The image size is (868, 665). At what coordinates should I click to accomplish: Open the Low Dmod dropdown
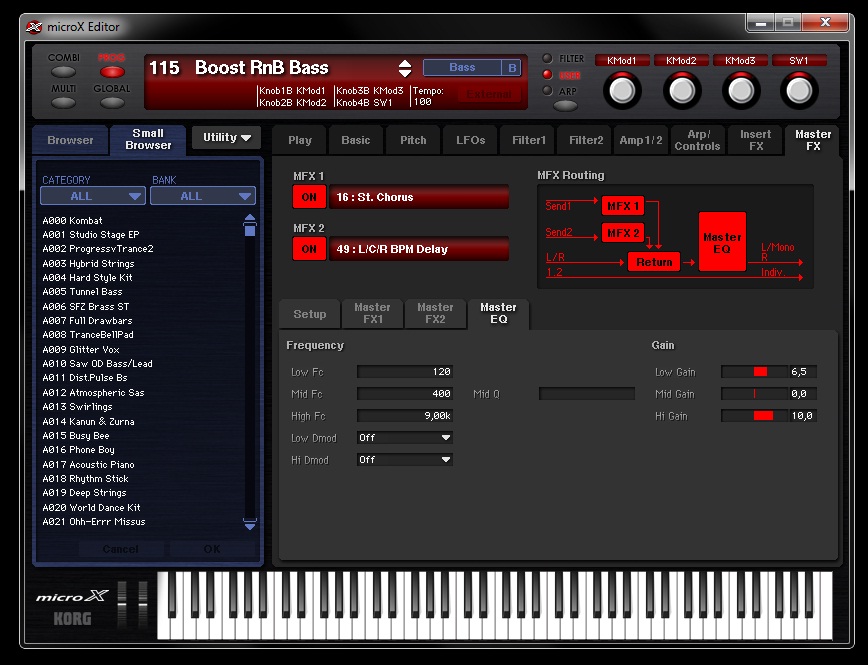[405, 438]
